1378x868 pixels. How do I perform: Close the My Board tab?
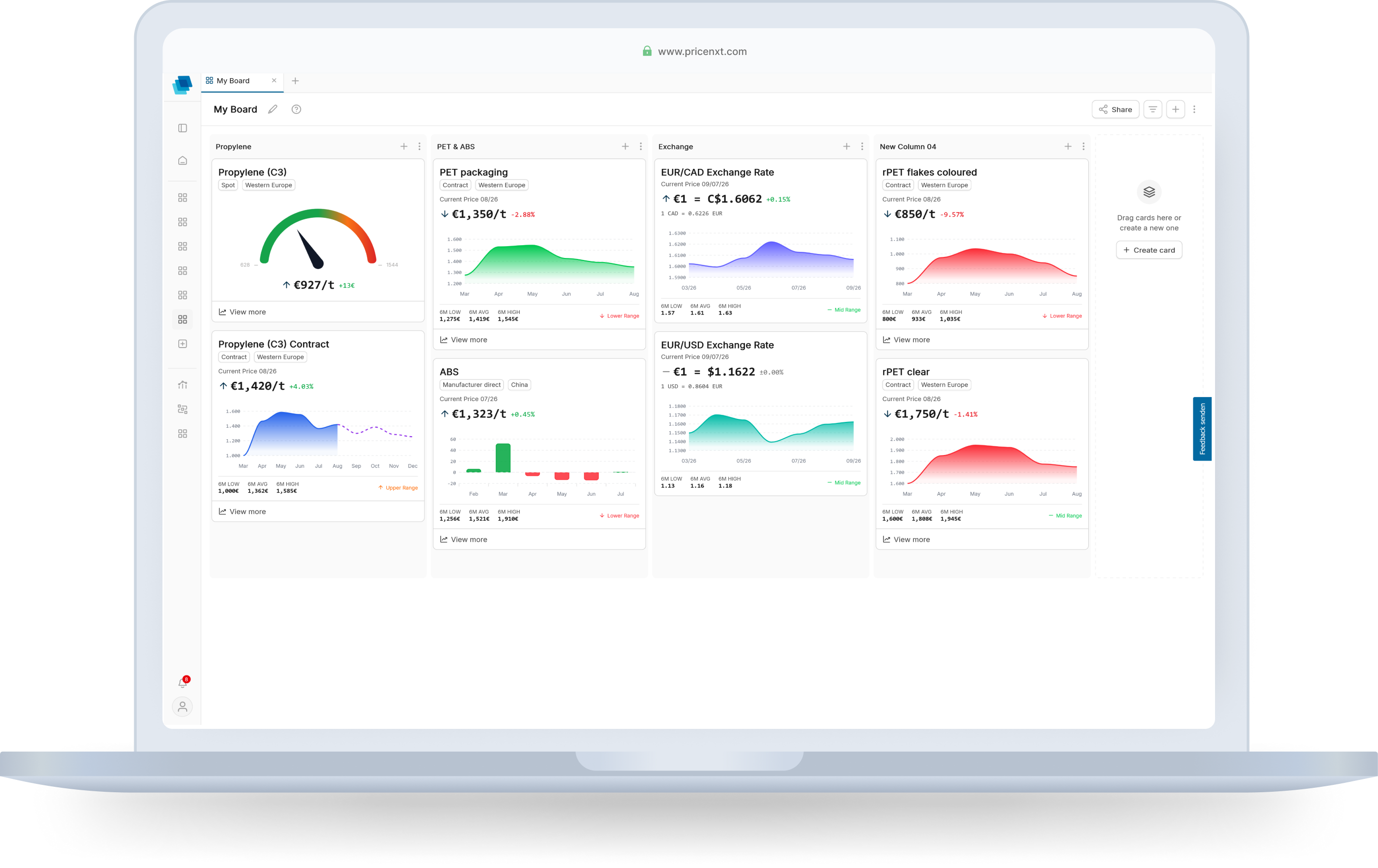click(x=274, y=81)
